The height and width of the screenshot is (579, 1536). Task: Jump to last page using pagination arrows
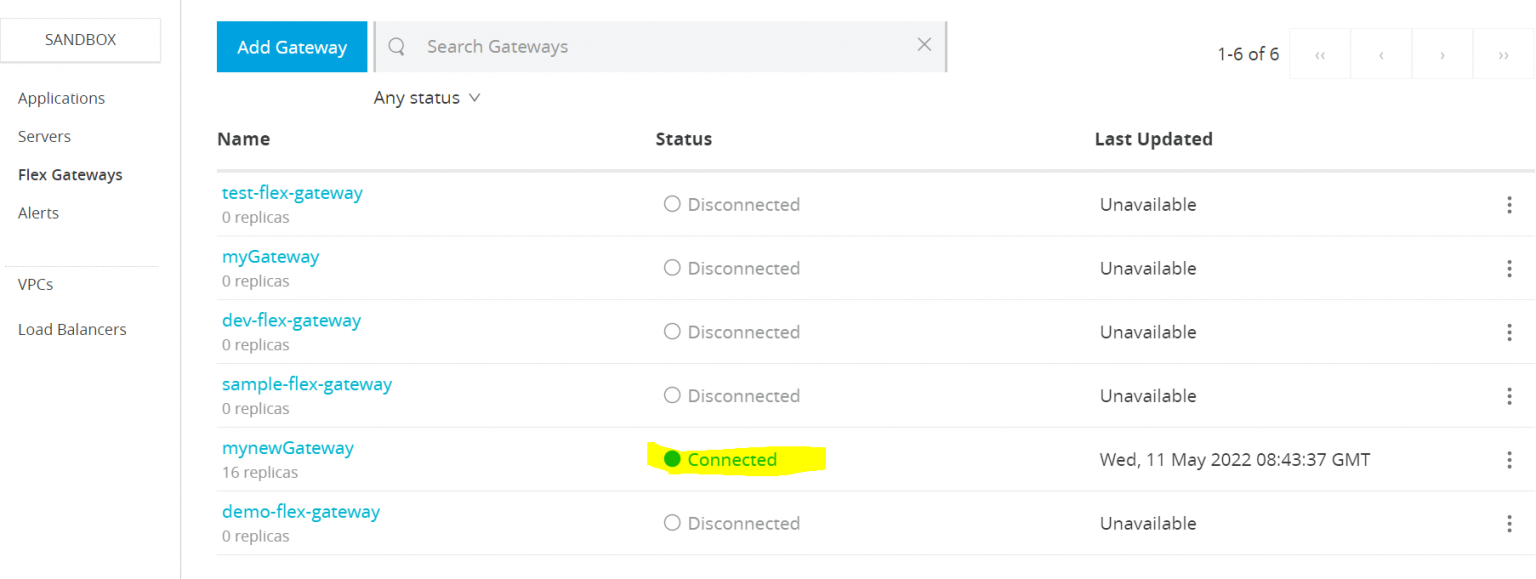pos(1503,54)
